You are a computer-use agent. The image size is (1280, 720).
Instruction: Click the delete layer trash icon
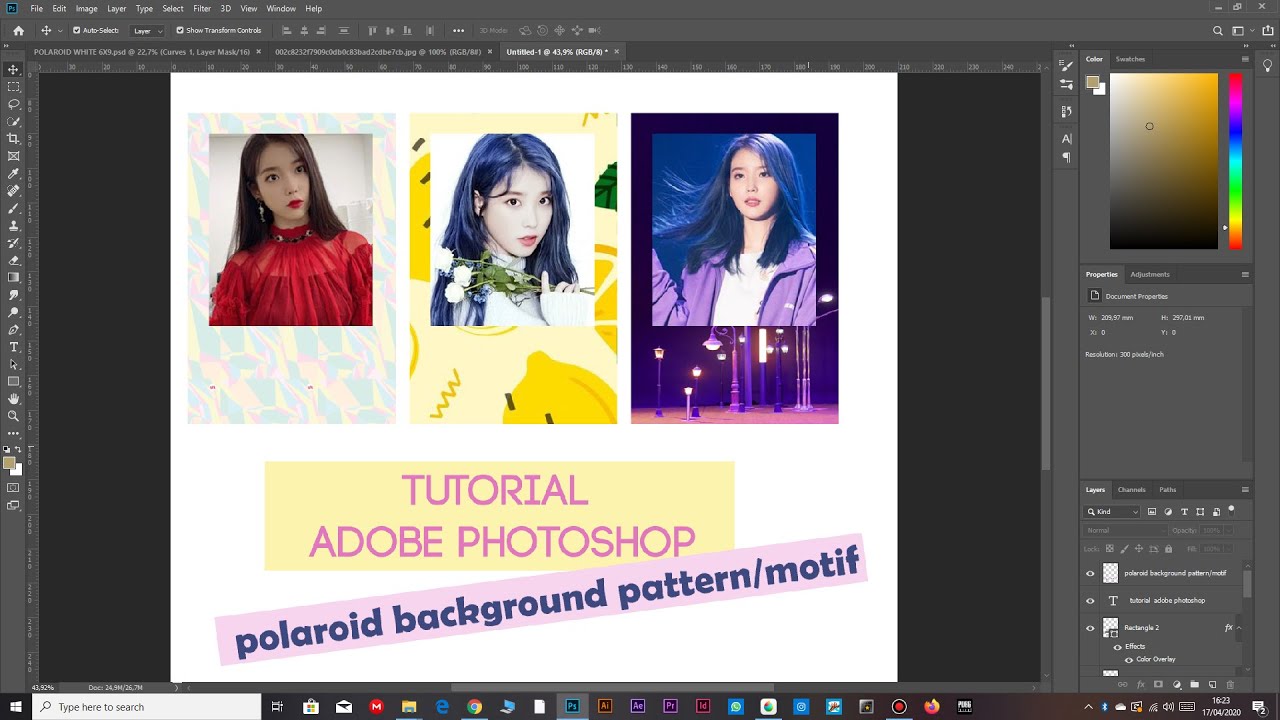coord(1230,684)
